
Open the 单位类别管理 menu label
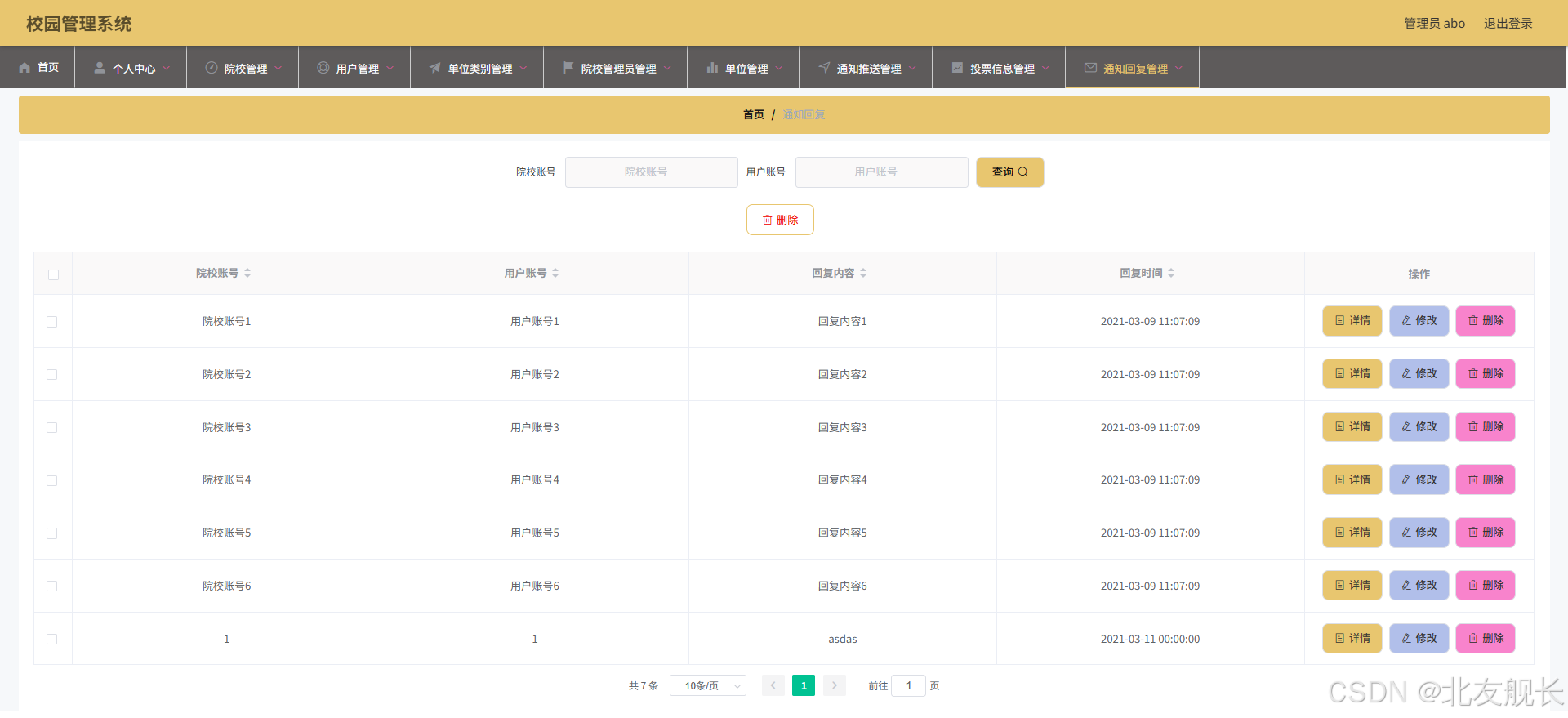(x=480, y=69)
